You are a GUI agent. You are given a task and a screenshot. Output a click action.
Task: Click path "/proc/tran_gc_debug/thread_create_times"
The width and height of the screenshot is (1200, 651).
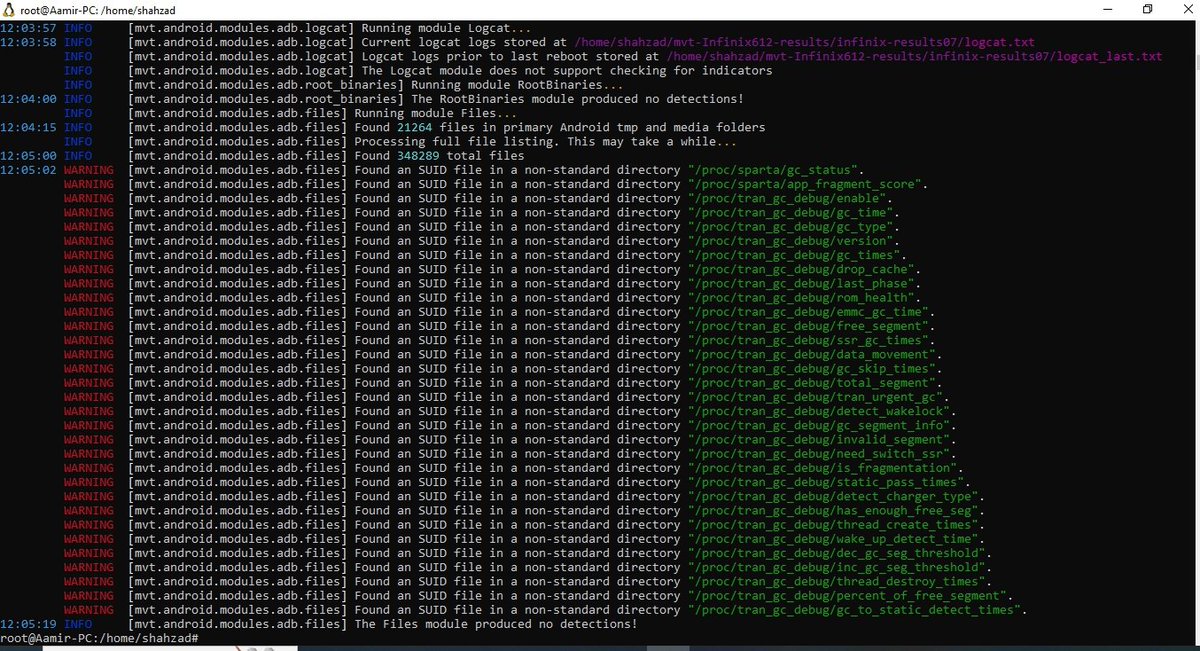coord(835,525)
